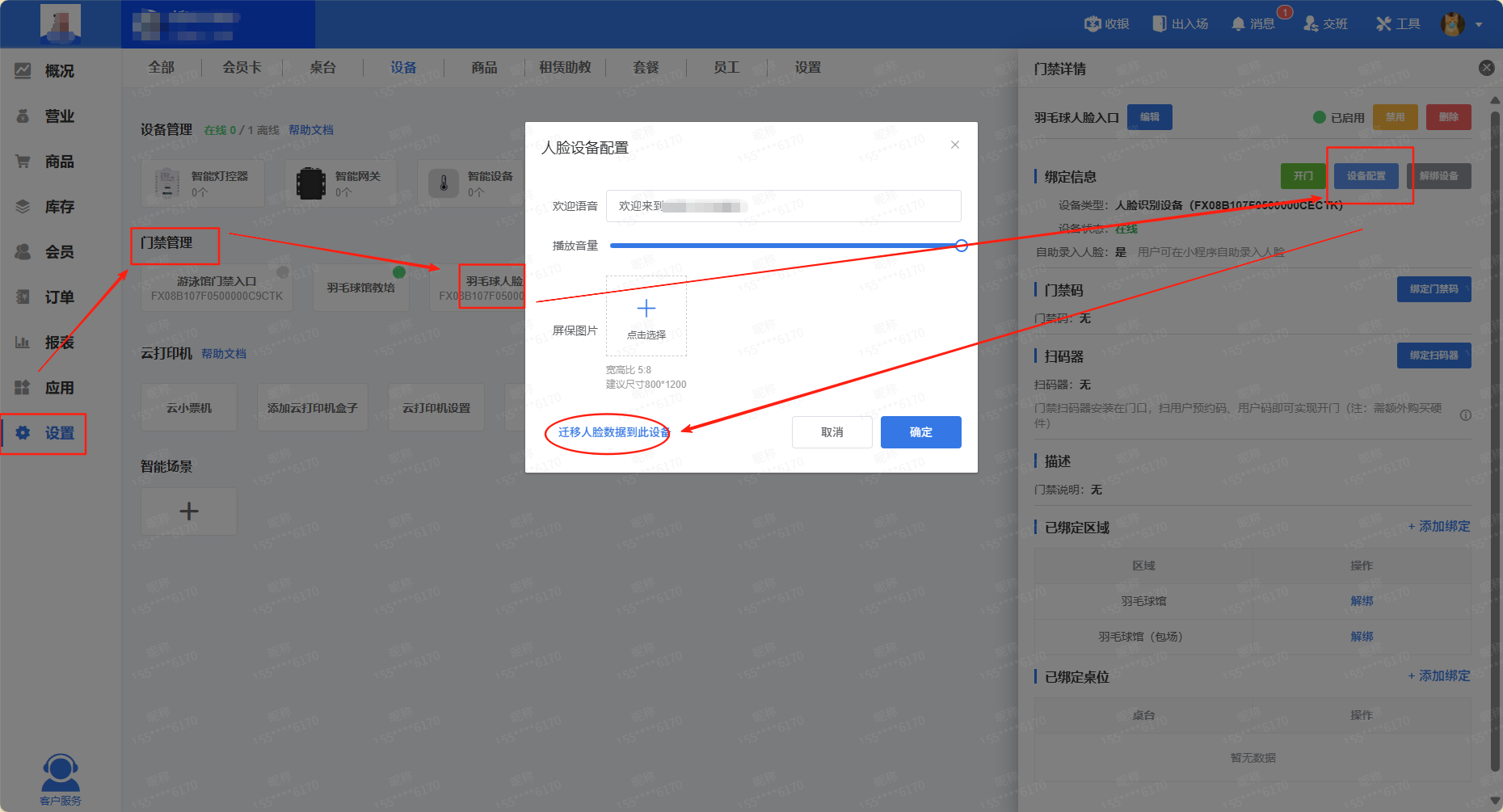Switch to the 设置 top tab
Image resolution: width=1503 pixels, height=812 pixels.
pyautogui.click(x=808, y=68)
